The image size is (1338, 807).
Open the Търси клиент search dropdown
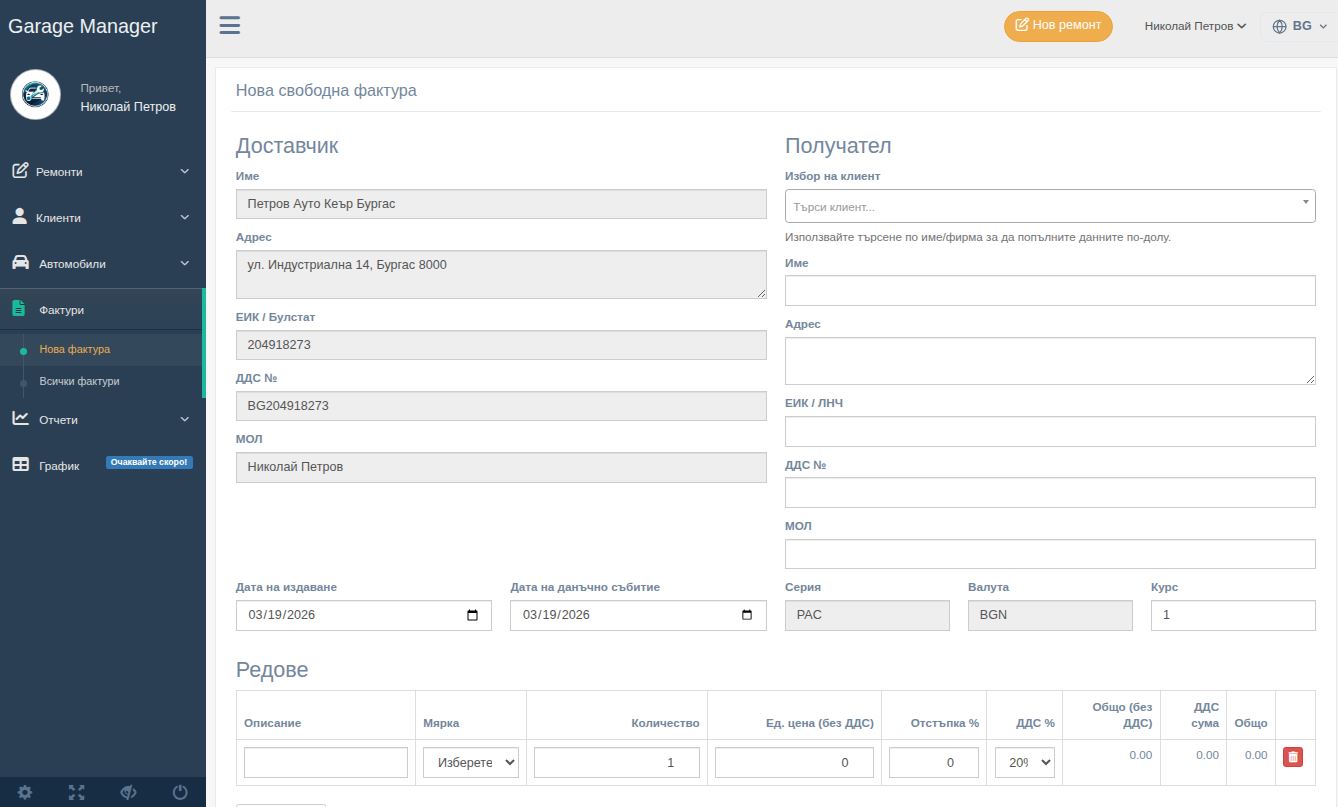point(1050,206)
